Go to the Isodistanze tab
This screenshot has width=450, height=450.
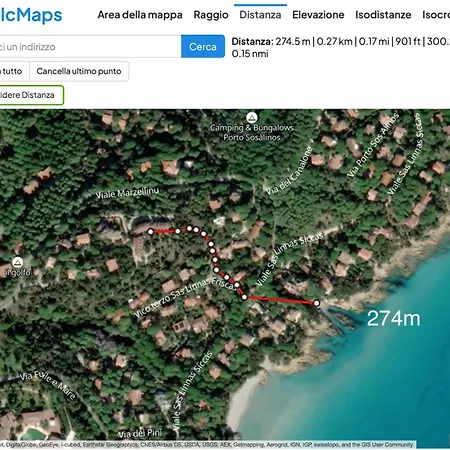tap(383, 15)
